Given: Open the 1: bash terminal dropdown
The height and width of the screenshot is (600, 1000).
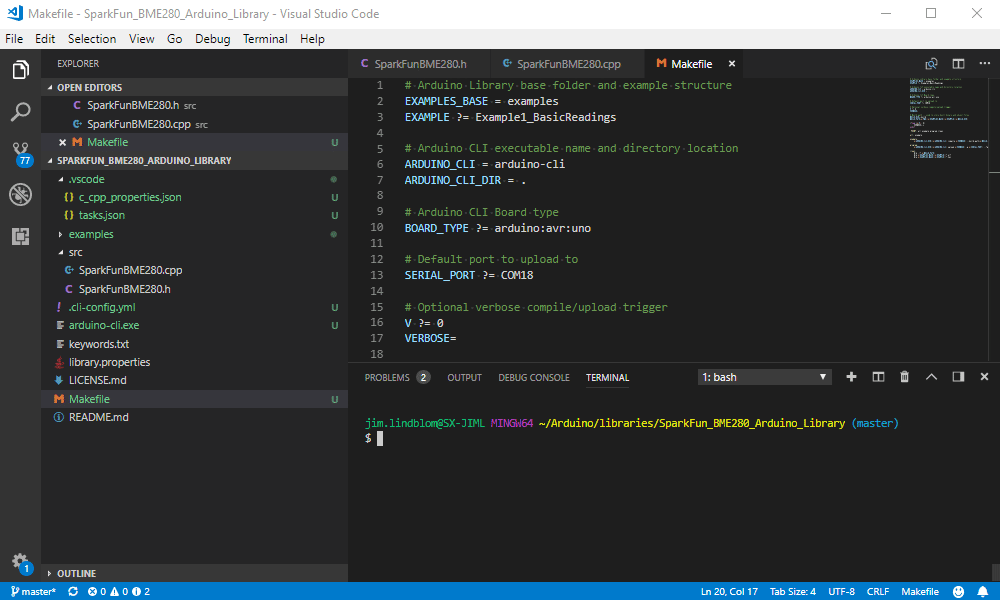Looking at the screenshot, I should (x=764, y=377).
